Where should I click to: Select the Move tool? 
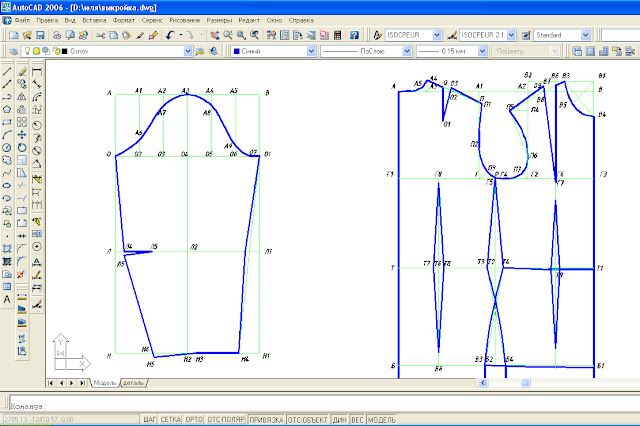click(22, 135)
